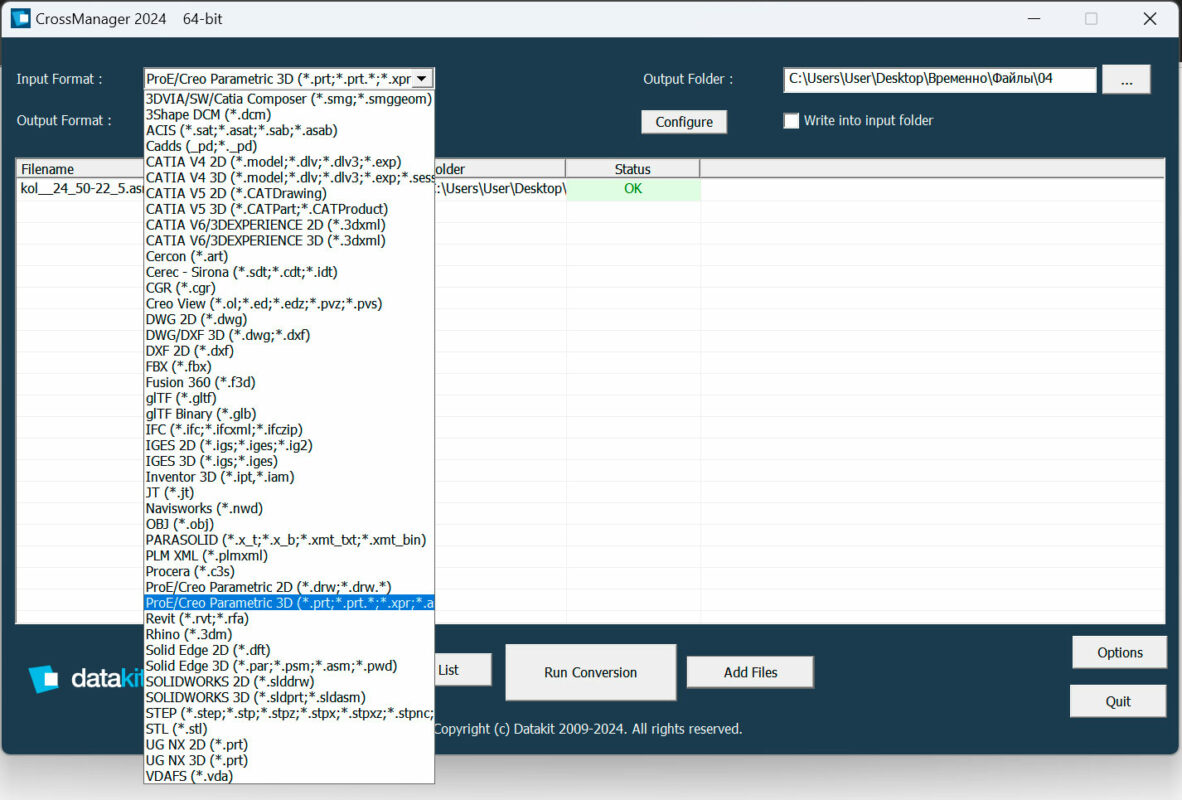Select CATIA V4 2D format
This screenshot has height=800, width=1182.
coord(289,162)
